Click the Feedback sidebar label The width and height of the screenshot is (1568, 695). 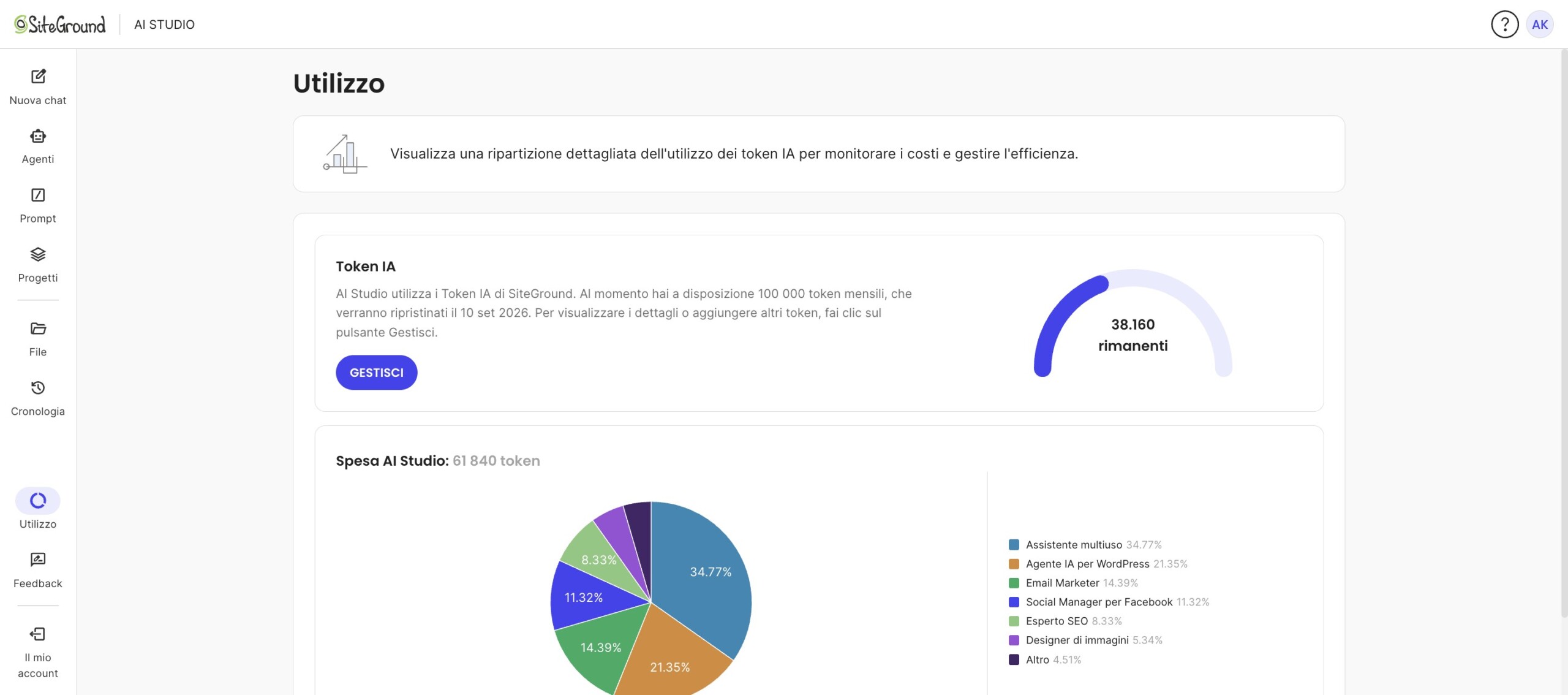tap(38, 583)
